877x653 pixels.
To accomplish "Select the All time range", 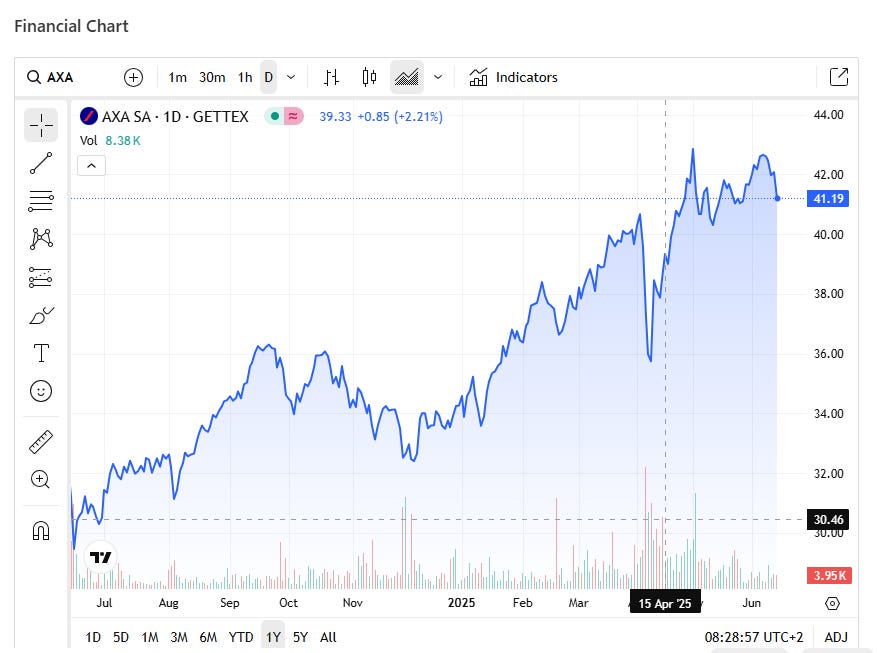I will tap(328, 637).
